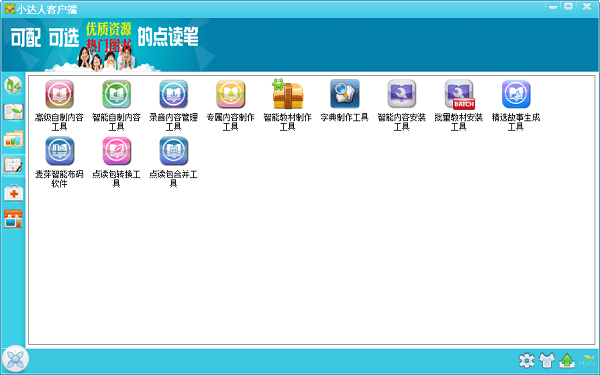Image resolution: width=600 pixels, height=375 pixels.
Task: Open 录音内容管理工具
Action: (173, 94)
